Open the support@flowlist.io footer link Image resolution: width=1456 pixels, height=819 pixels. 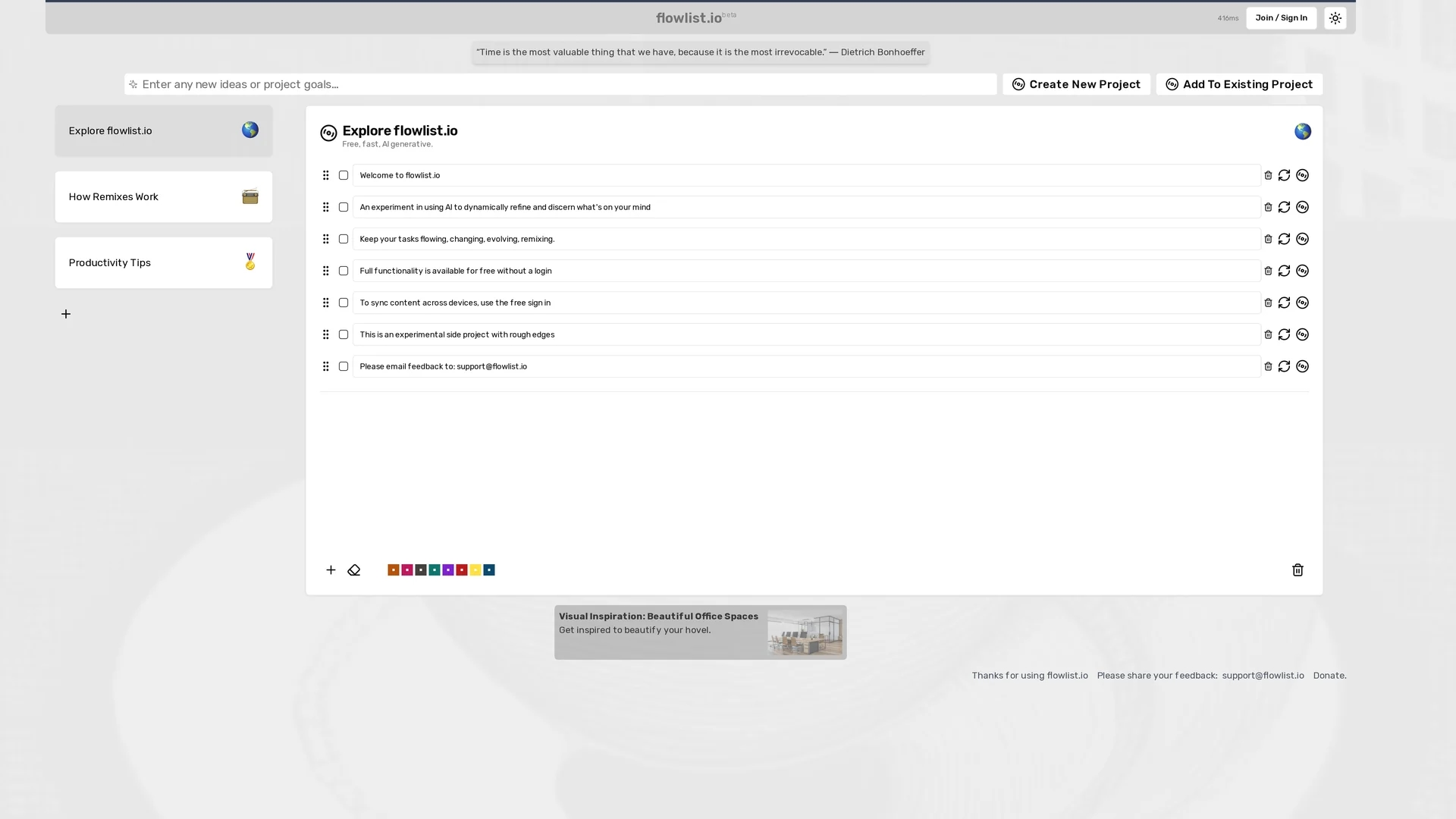[1263, 676]
